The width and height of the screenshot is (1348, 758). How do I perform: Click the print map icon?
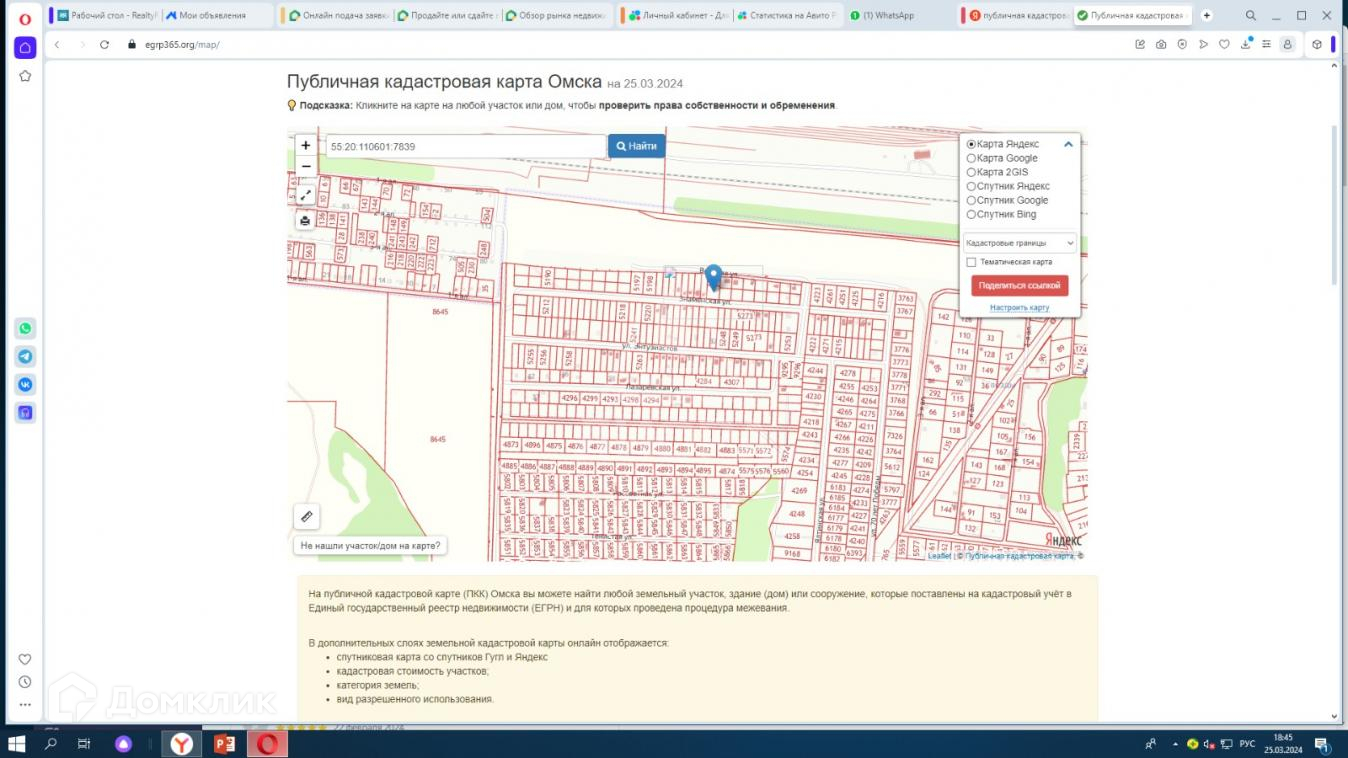306,221
